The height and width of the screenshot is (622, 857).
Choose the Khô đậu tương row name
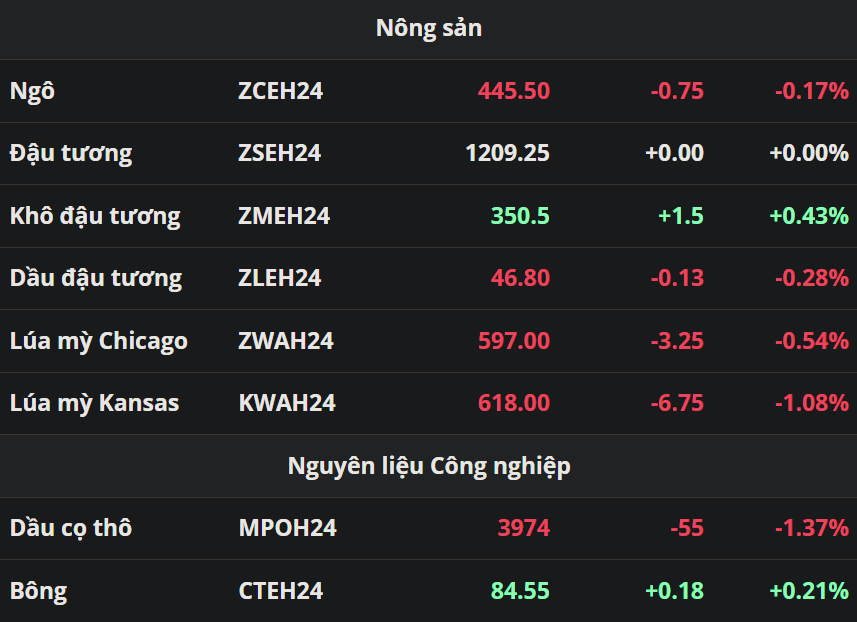[95, 216]
